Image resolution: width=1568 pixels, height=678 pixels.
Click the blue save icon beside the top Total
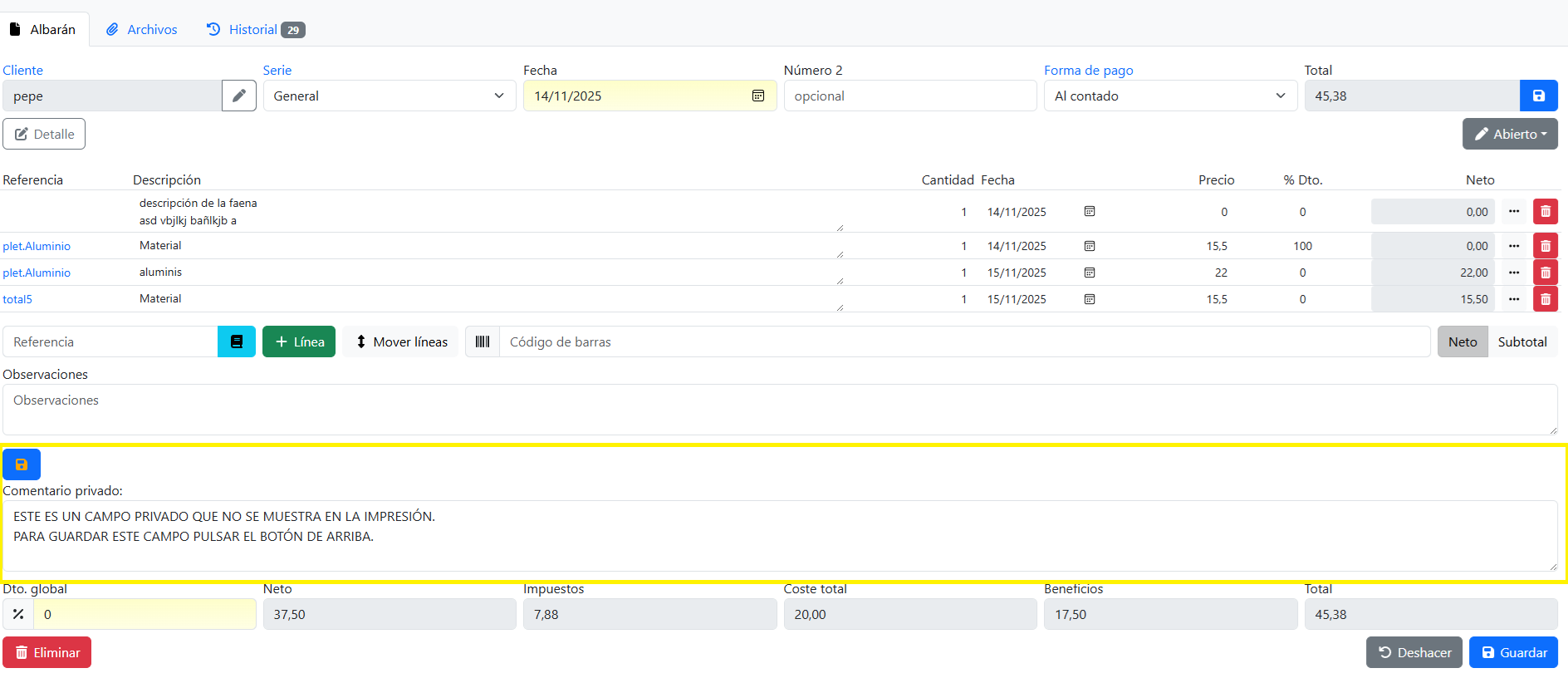coord(1538,96)
